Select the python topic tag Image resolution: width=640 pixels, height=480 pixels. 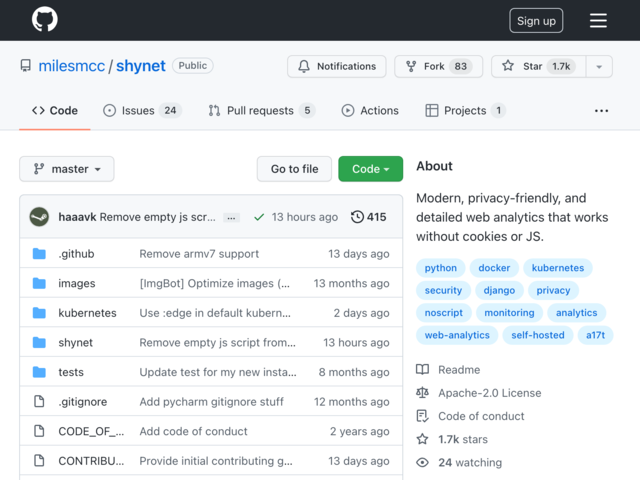click(440, 268)
